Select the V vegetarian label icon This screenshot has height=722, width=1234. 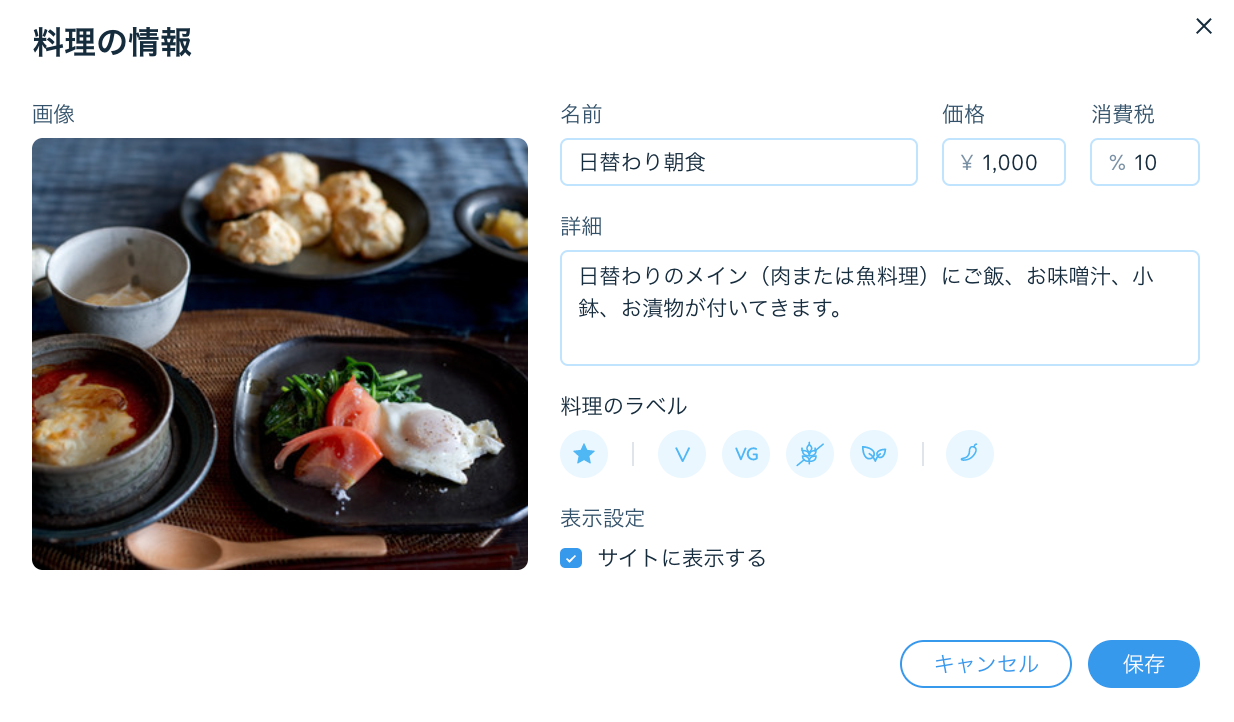[682, 454]
